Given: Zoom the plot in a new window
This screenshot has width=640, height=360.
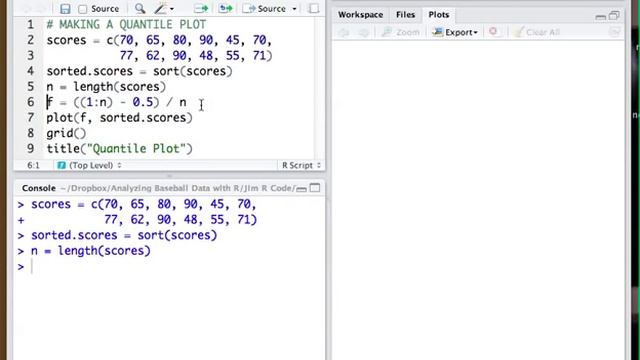Looking at the screenshot, I should [x=400, y=32].
